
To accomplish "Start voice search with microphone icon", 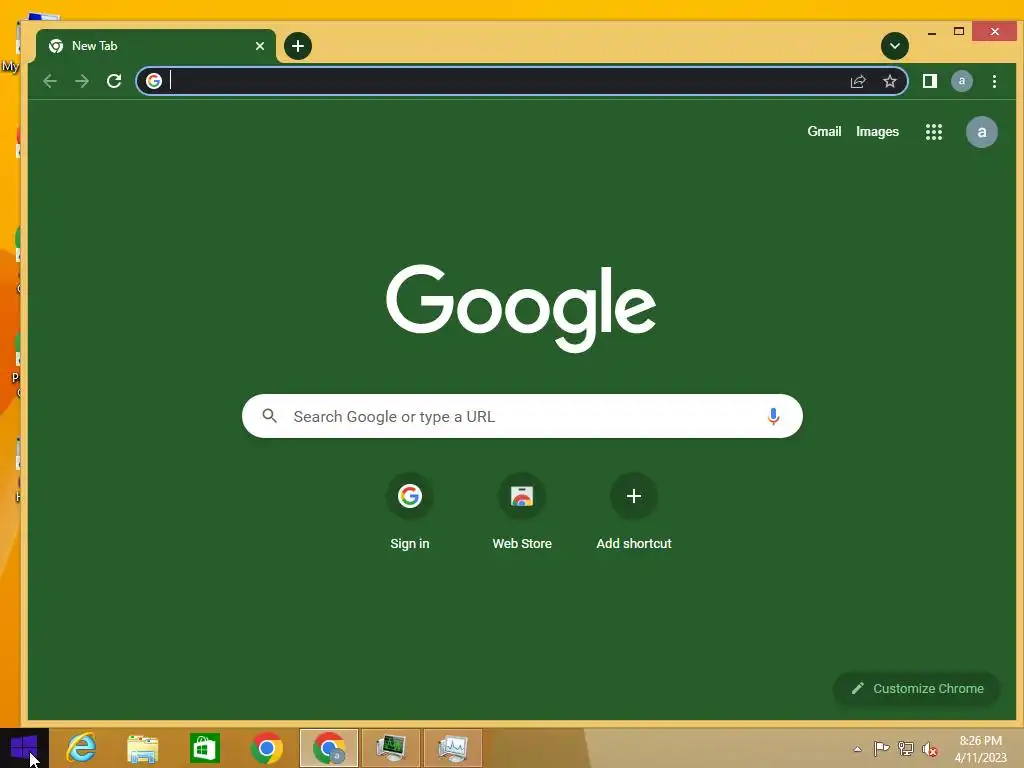I will (773, 416).
